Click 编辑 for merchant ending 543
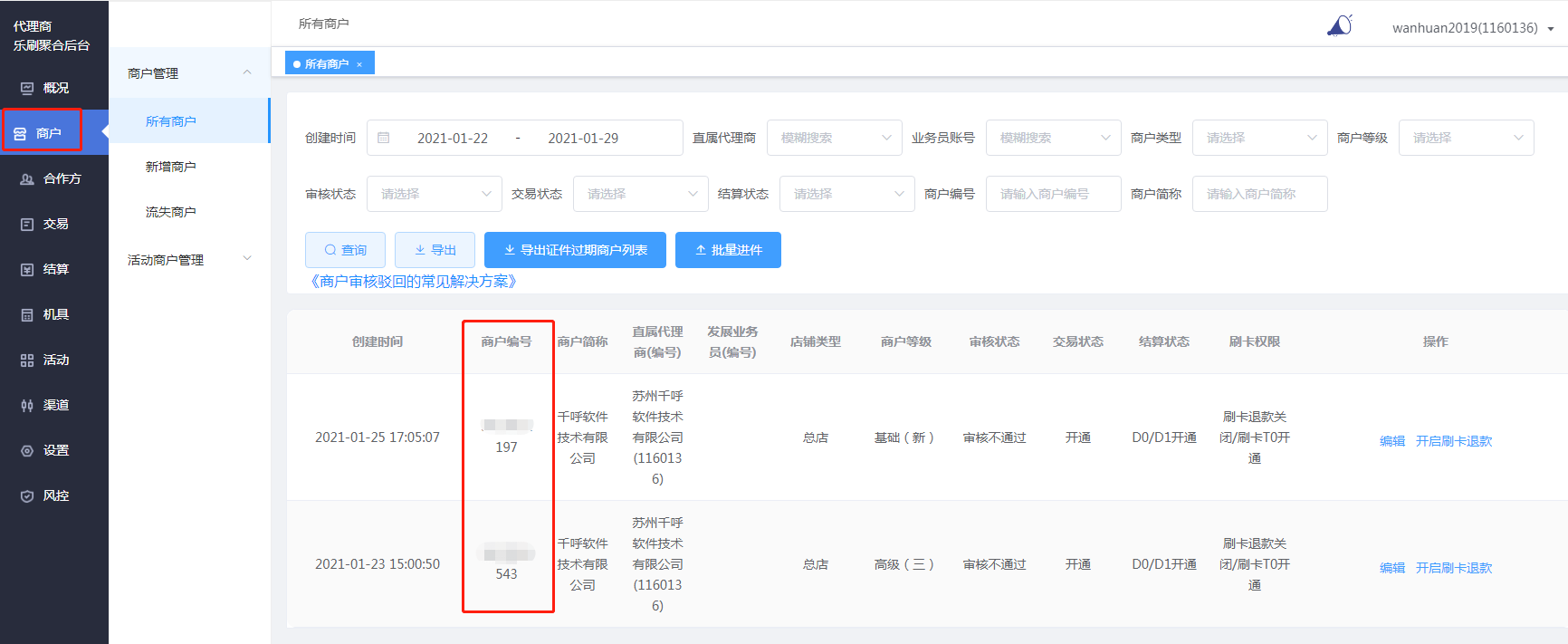 coord(1392,568)
